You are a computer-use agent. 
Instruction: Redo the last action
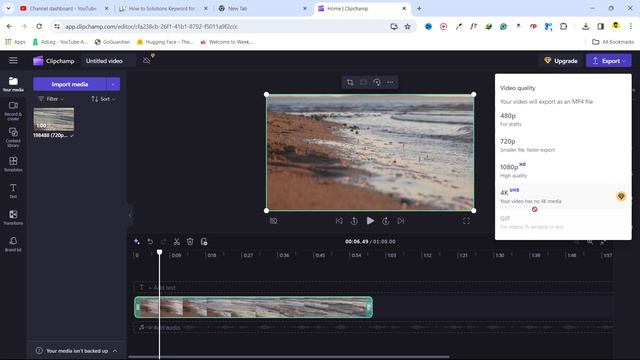point(163,242)
